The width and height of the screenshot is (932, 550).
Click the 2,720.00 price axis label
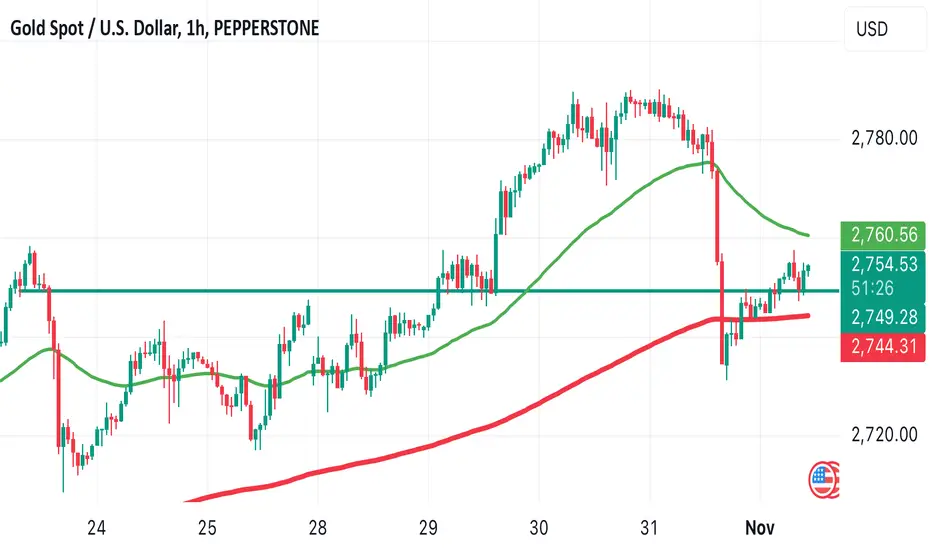(884, 435)
